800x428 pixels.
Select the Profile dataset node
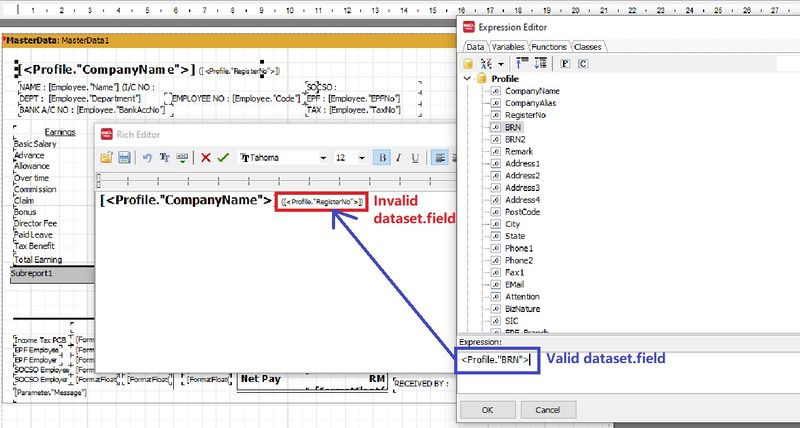click(x=505, y=79)
